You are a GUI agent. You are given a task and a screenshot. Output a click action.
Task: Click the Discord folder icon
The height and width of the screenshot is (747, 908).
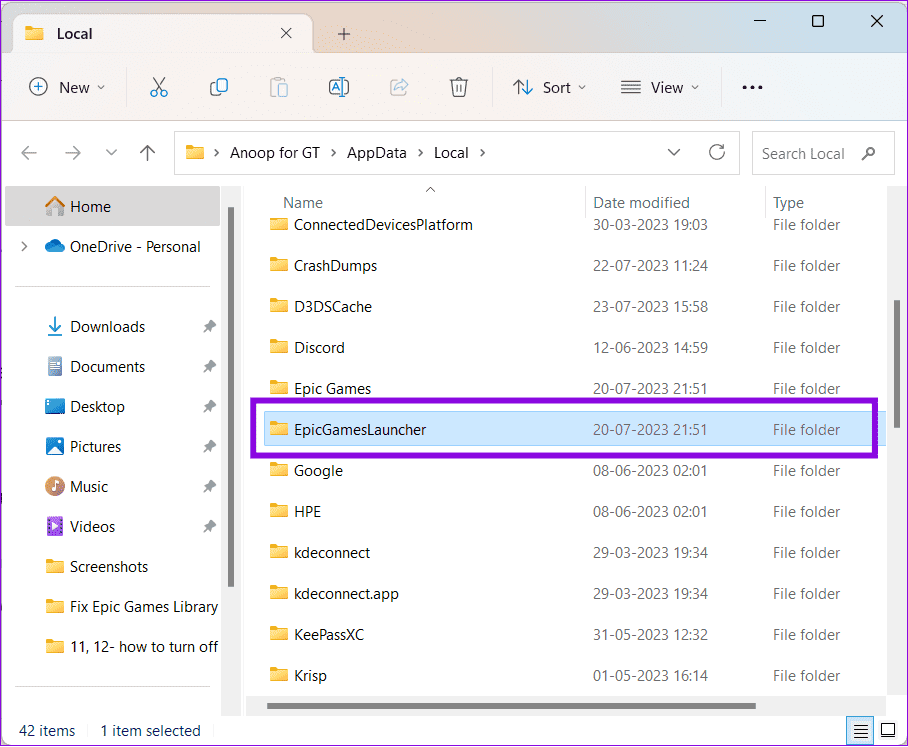tap(279, 347)
